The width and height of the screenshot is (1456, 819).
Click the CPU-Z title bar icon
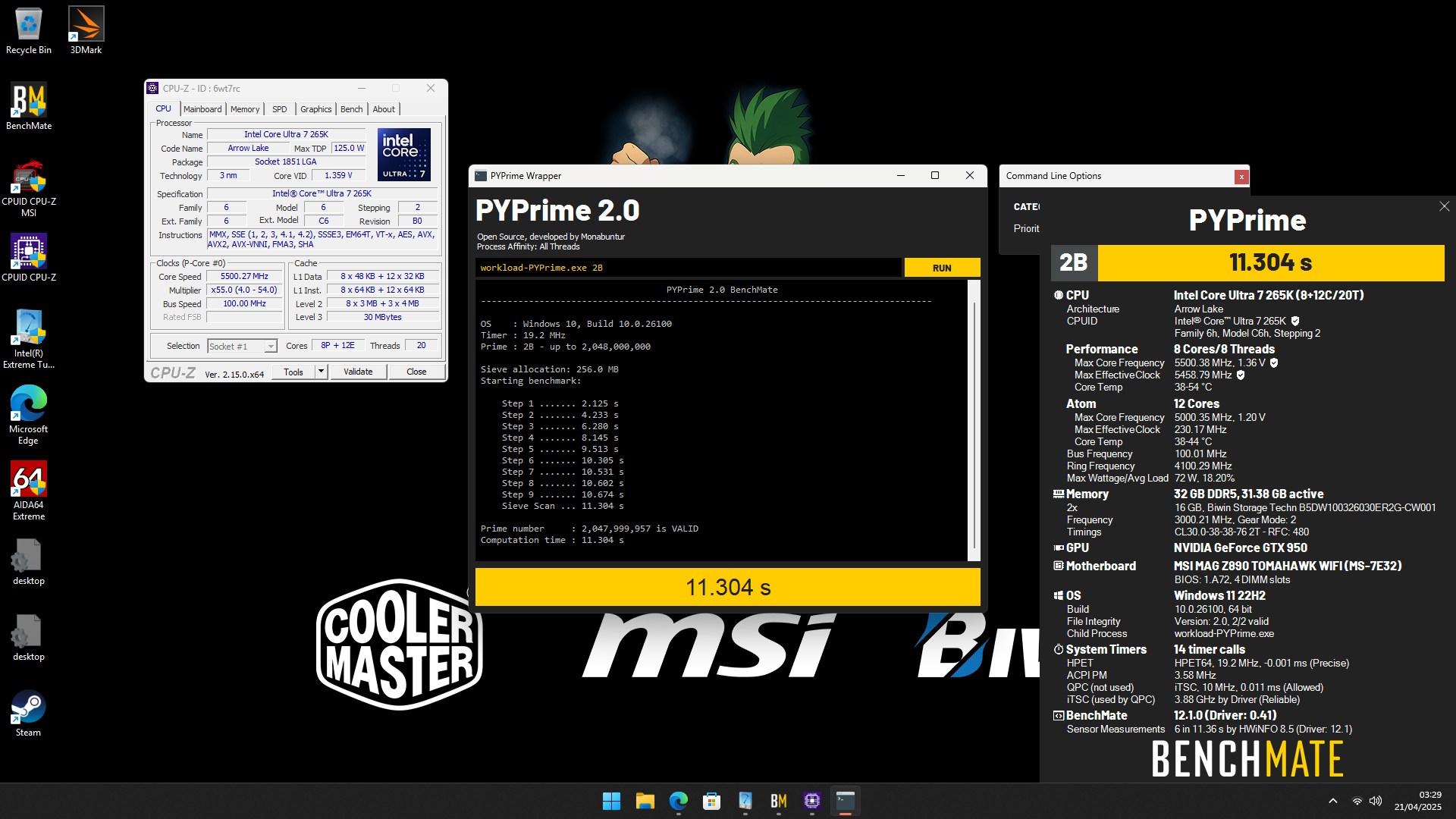[x=153, y=88]
